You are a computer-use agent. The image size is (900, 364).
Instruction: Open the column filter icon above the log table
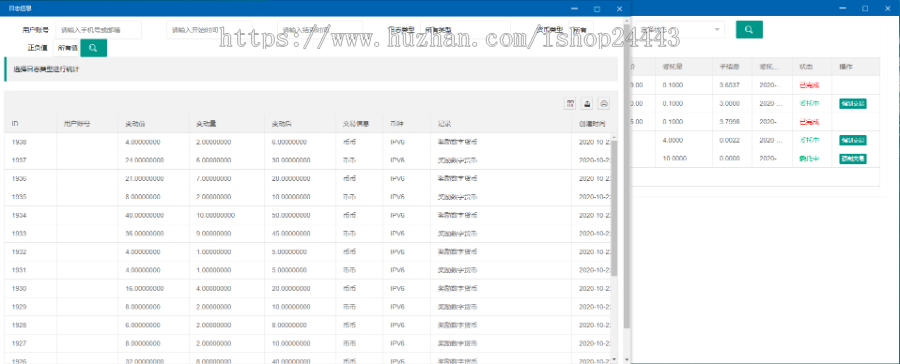[x=570, y=103]
